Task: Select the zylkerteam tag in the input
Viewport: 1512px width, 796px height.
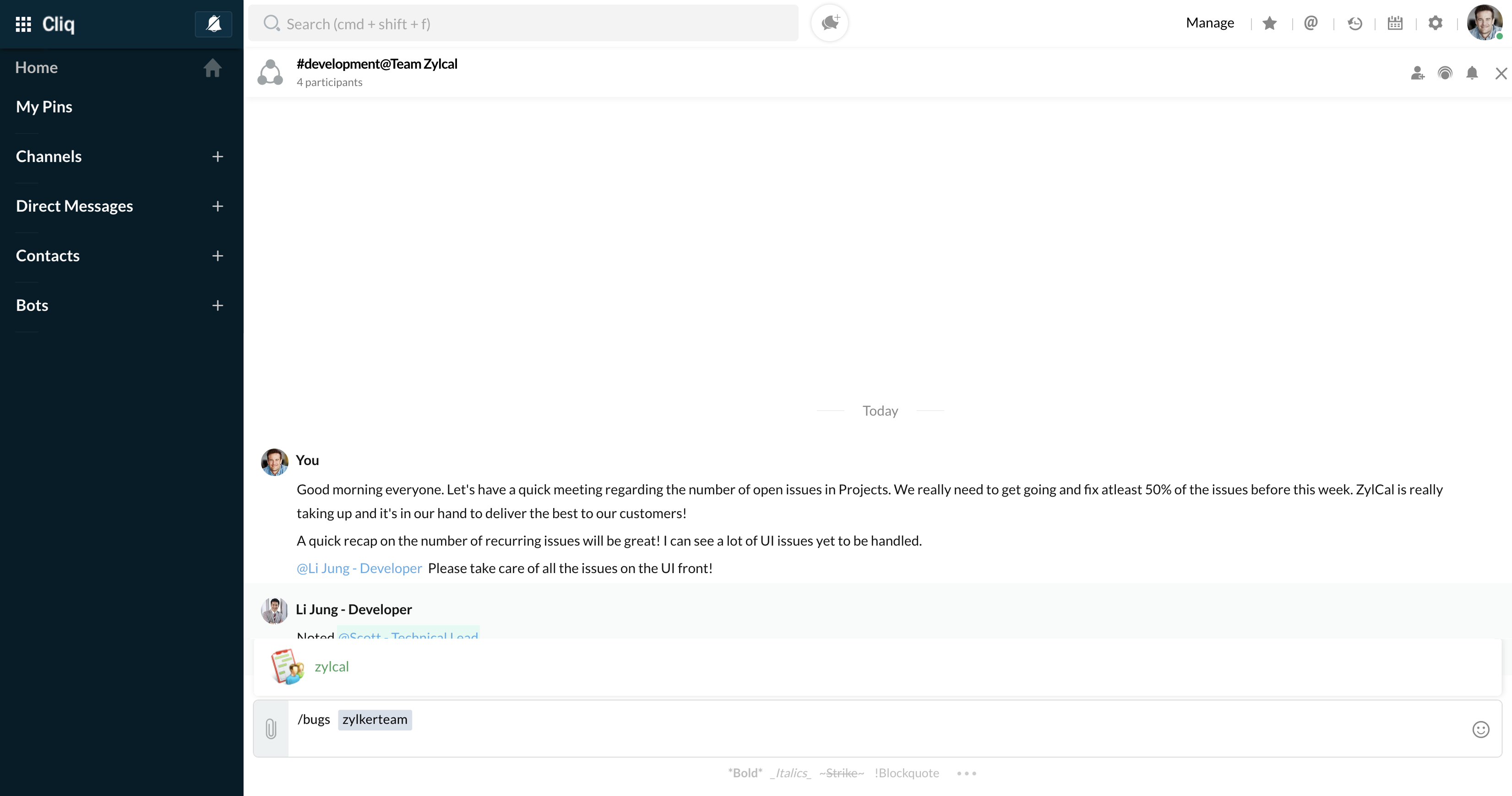Action: 375,720
